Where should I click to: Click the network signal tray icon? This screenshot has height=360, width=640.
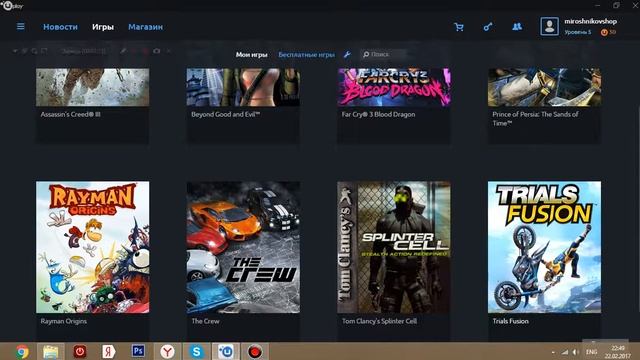(x=565, y=352)
